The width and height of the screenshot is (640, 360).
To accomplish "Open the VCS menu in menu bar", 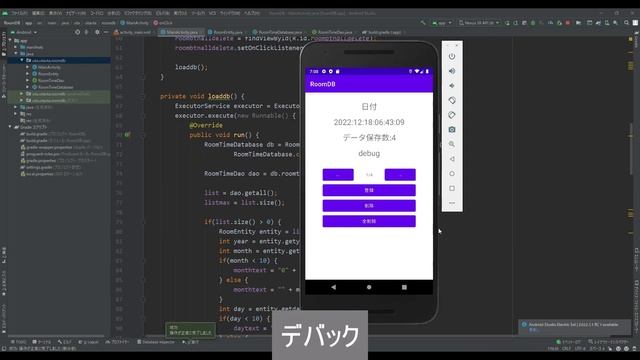I will pos(212,13).
